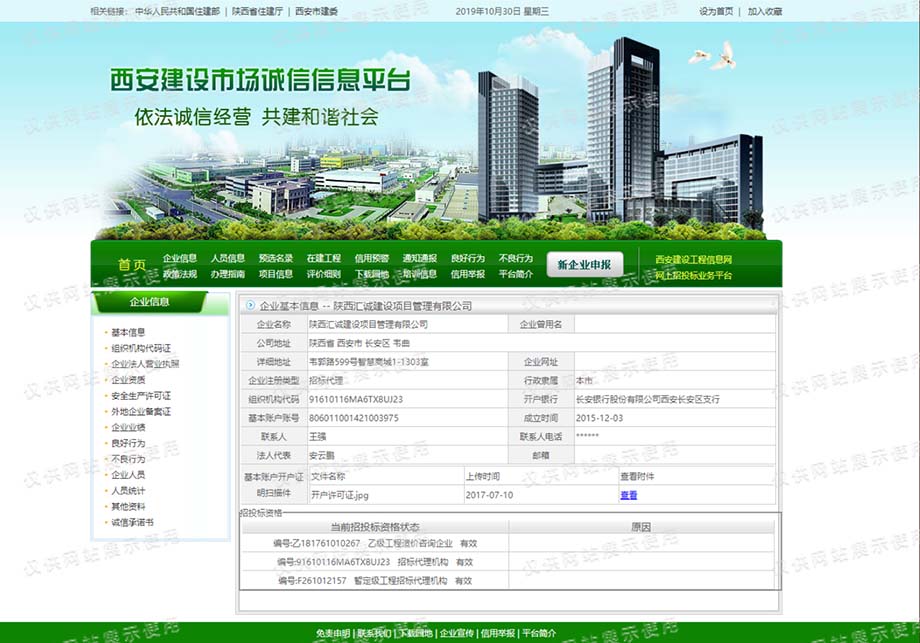
Task: Open the 平台简介 footer link
Action: click(539, 633)
